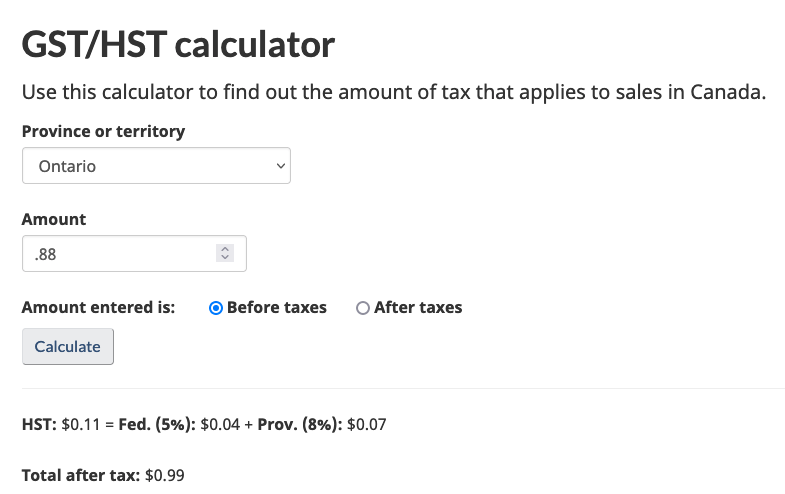The image size is (785, 494).
Task: Select the After taxes radio button
Action: pyautogui.click(x=362, y=308)
